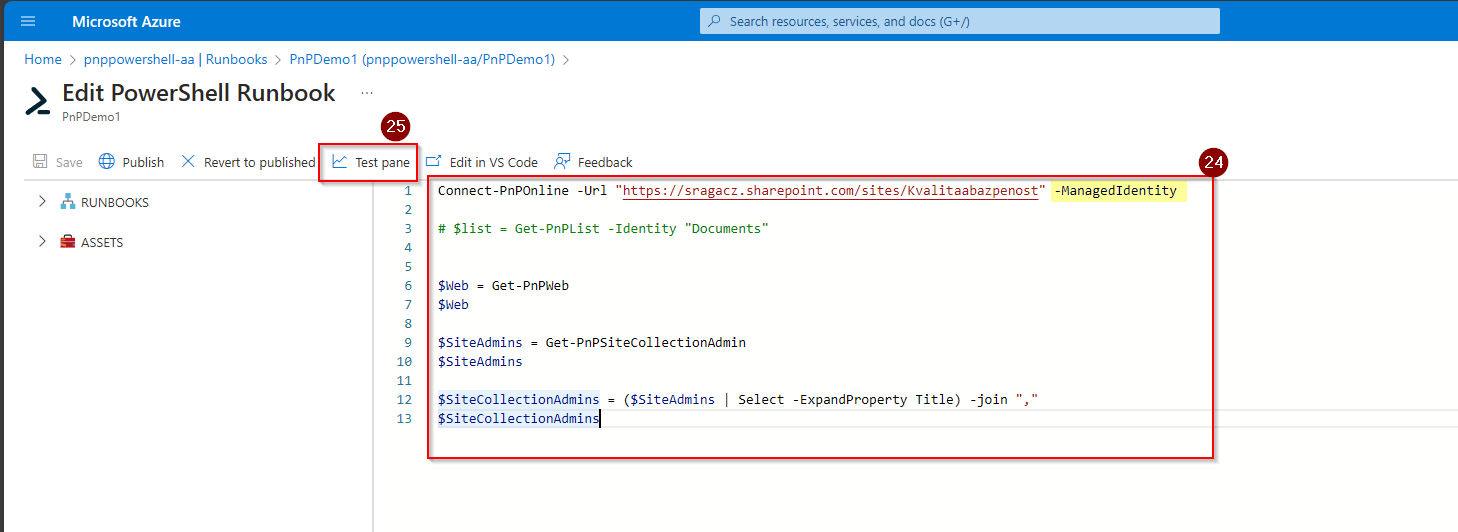Go to Home breadcrumb

pos(43,60)
